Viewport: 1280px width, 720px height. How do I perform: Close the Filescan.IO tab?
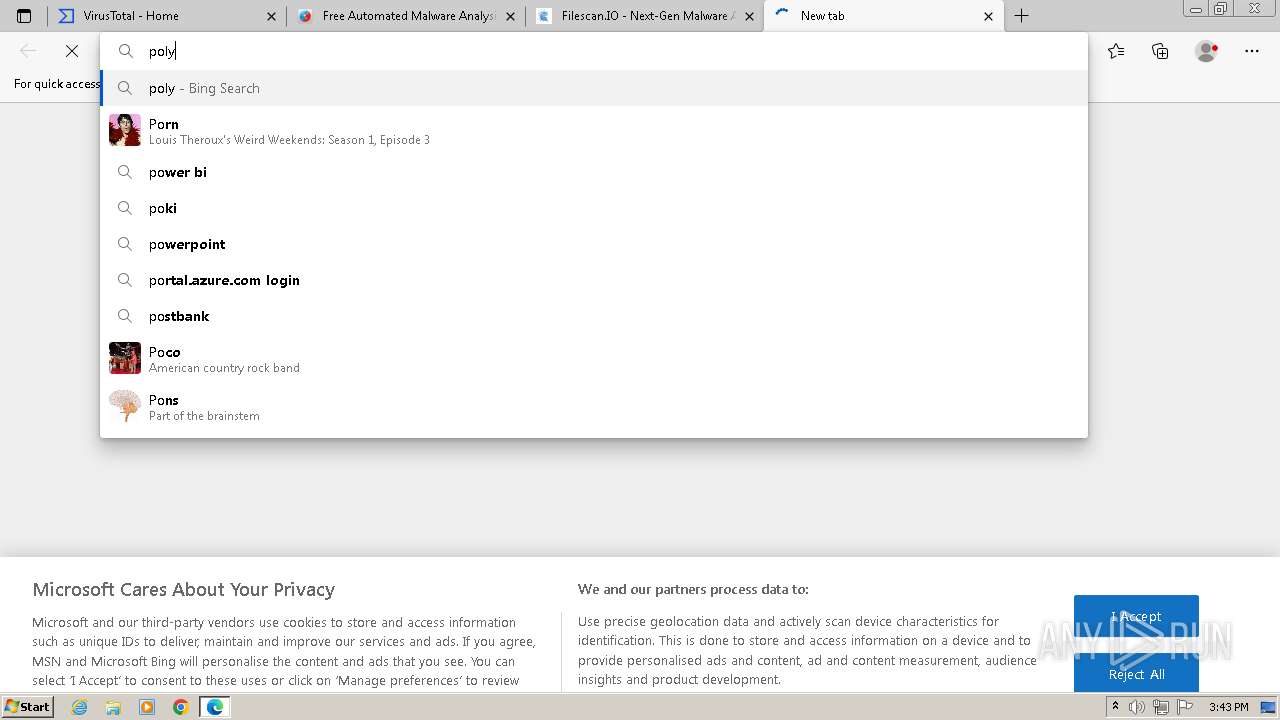(750, 16)
